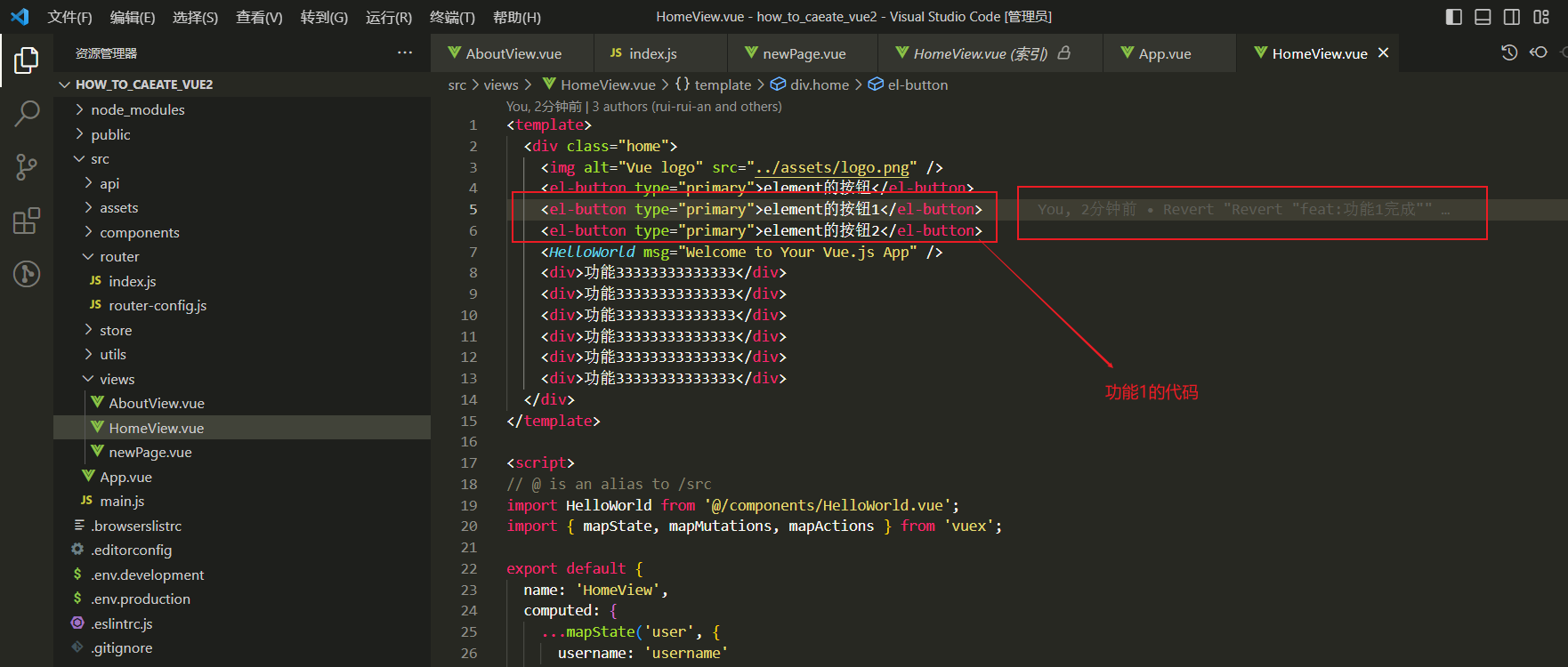This screenshot has width=1568, height=667.
Task: Click the lock icon on HomeView.vue index tab
Action: (x=1063, y=52)
